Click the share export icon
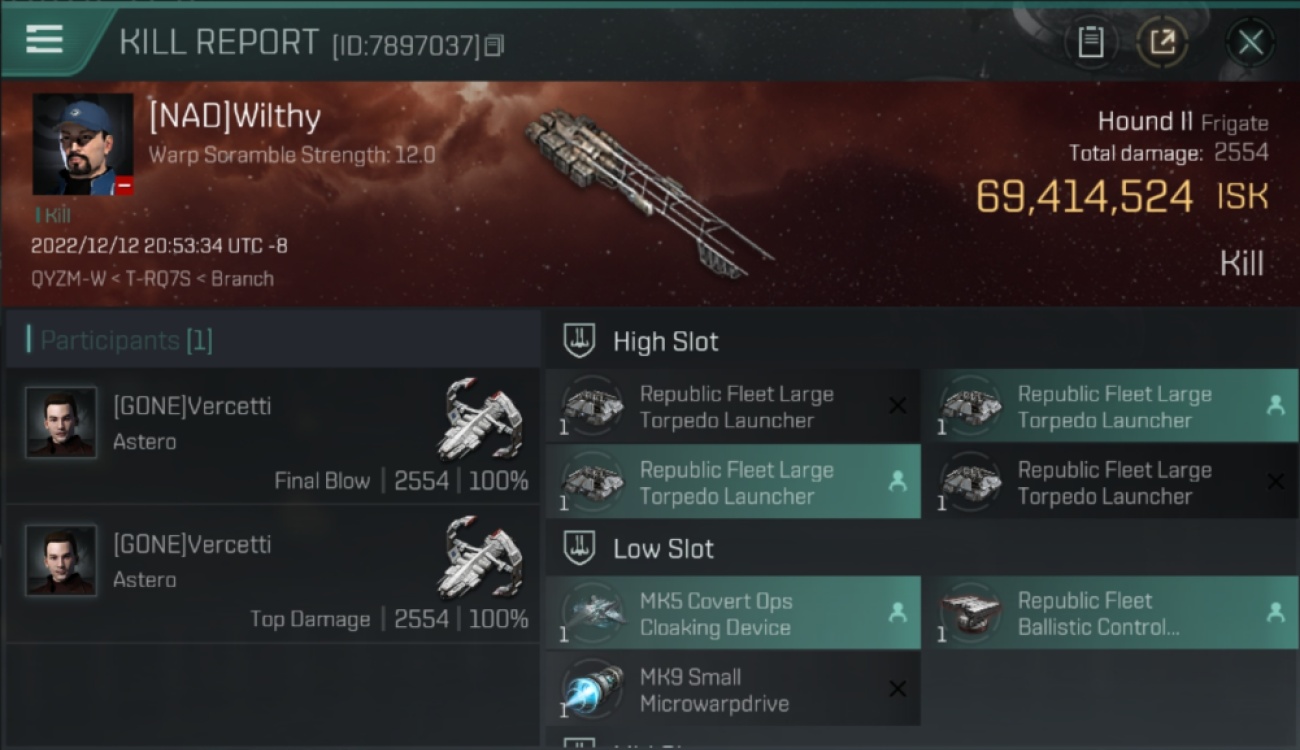This screenshot has width=1300, height=750. click(x=1162, y=43)
